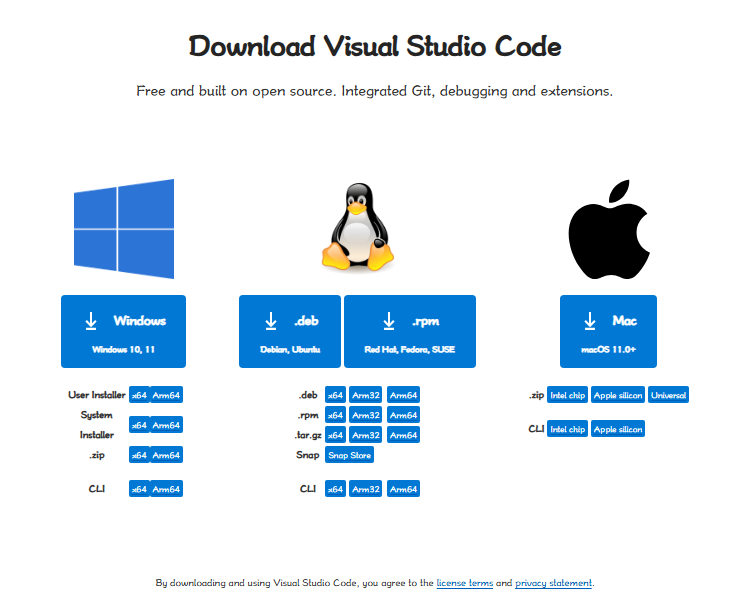This screenshot has height=612, width=754.
Task: Open the Snap Store link
Action: (349, 455)
